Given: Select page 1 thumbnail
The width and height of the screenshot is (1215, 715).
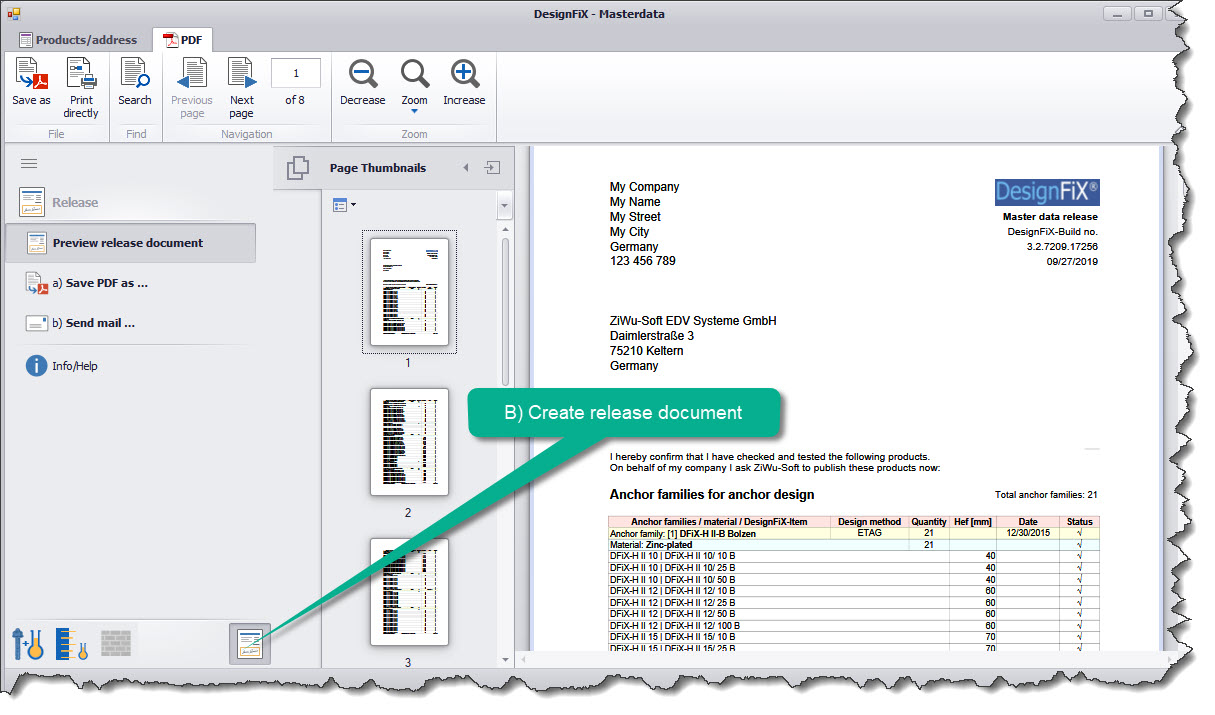Looking at the screenshot, I should (x=409, y=292).
